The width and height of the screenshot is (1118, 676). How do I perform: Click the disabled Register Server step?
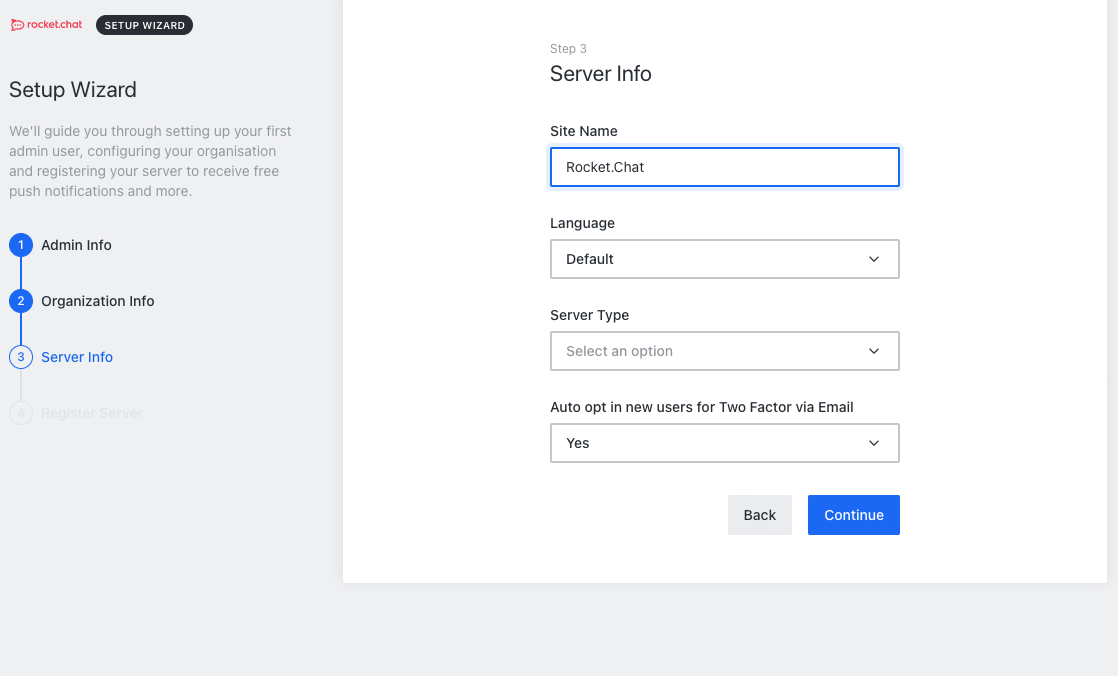[92, 413]
